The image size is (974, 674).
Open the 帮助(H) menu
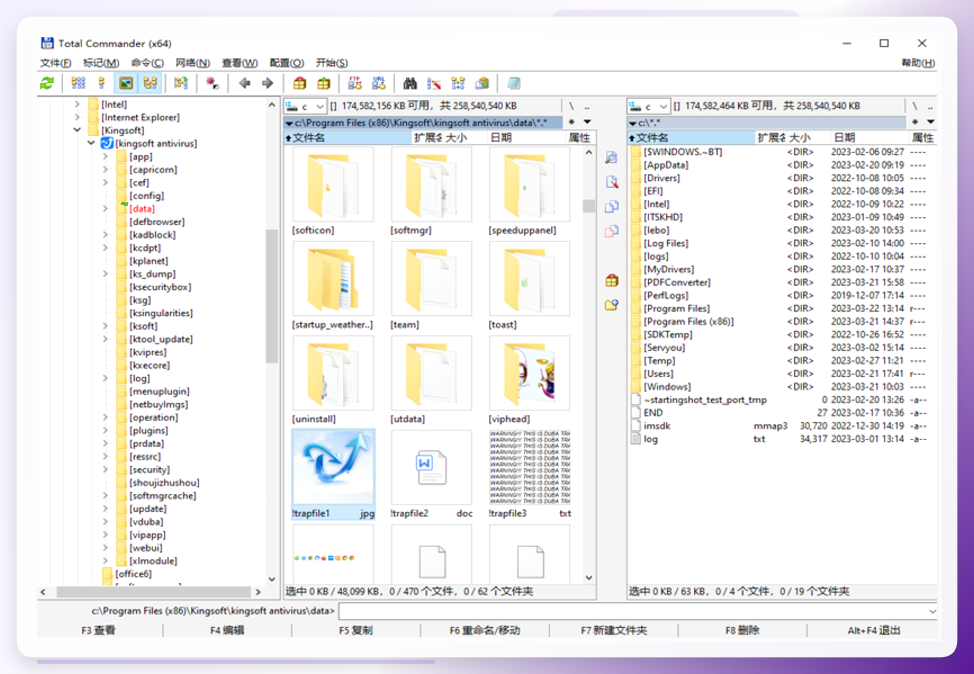point(918,63)
